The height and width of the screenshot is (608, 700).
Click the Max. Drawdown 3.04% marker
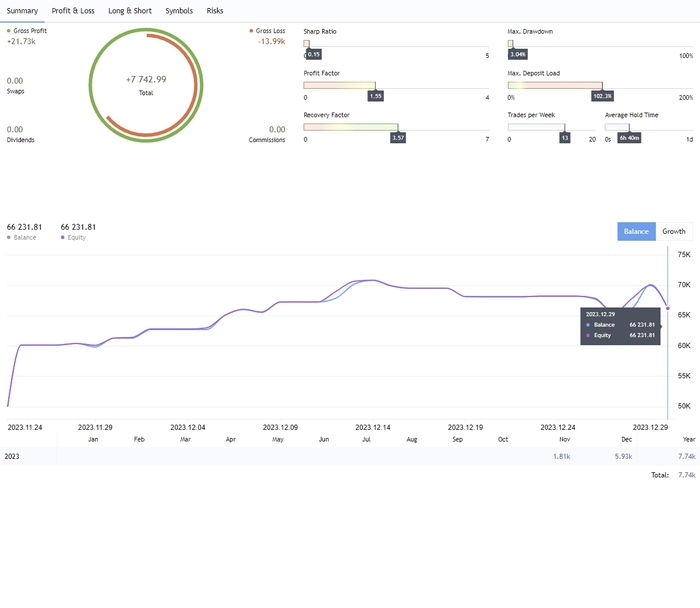[517, 54]
